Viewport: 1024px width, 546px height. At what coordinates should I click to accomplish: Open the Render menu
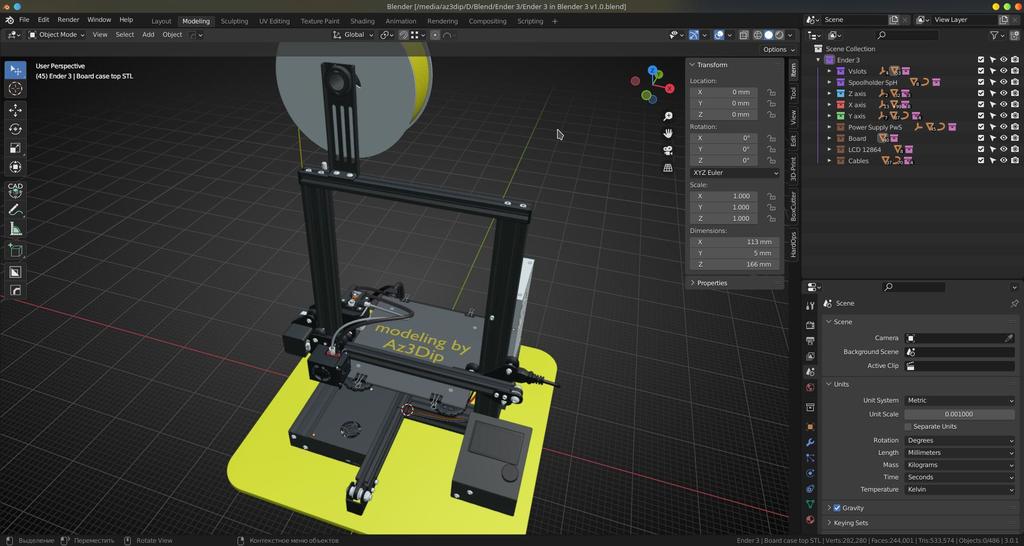pos(68,20)
